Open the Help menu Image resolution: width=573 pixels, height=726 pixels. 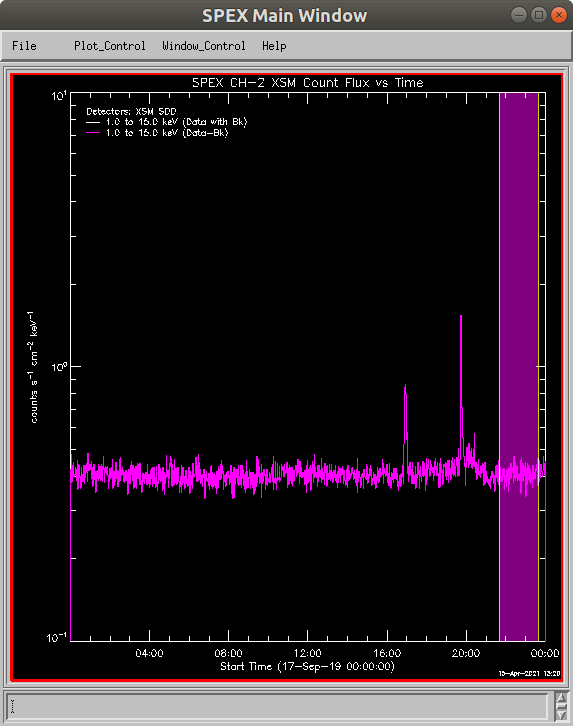[274, 46]
